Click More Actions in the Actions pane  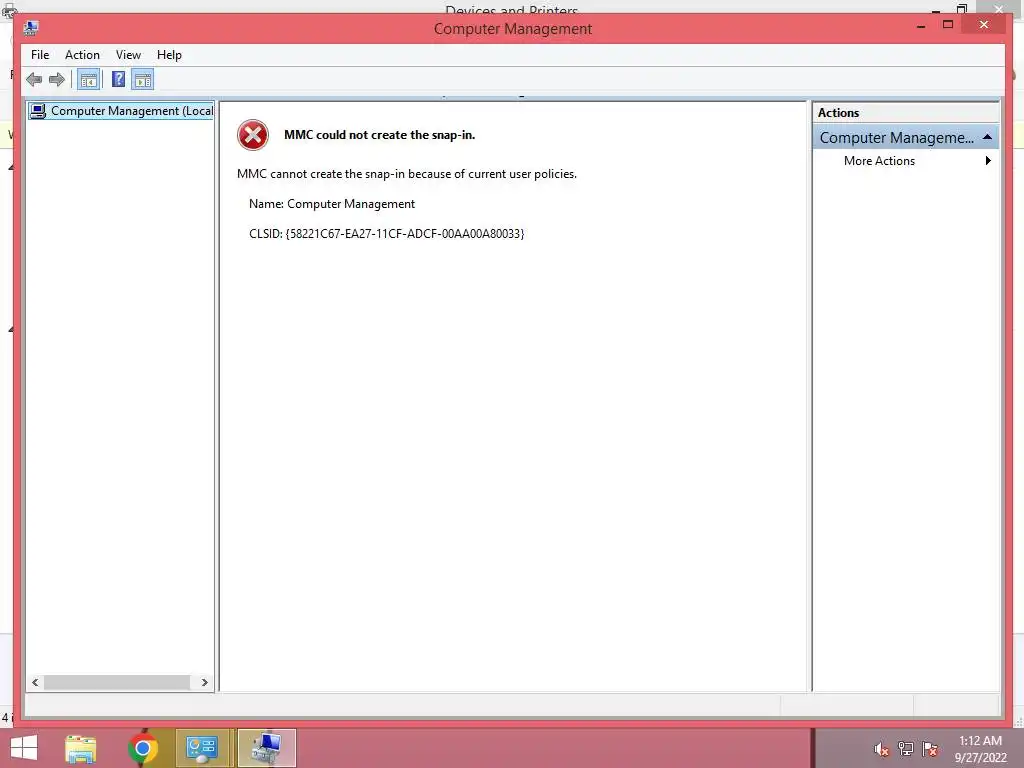coord(879,161)
